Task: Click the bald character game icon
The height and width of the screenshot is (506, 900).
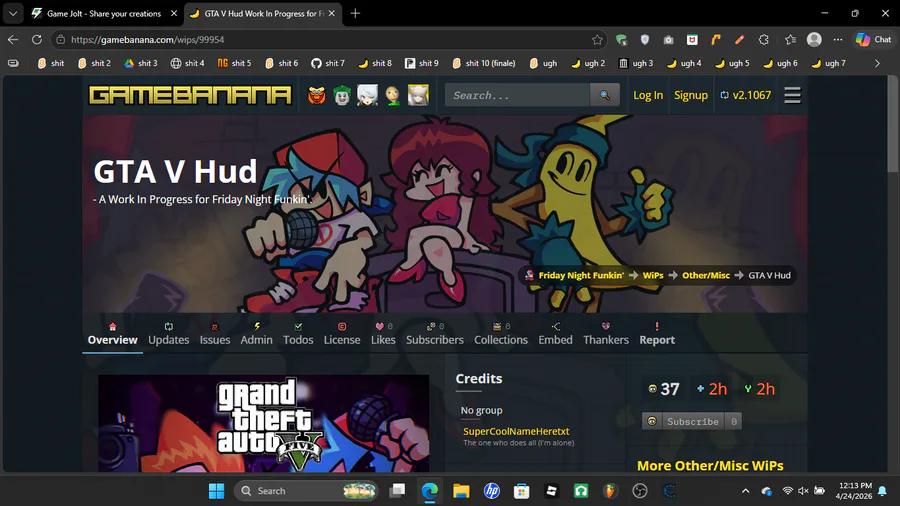Action: [393, 95]
